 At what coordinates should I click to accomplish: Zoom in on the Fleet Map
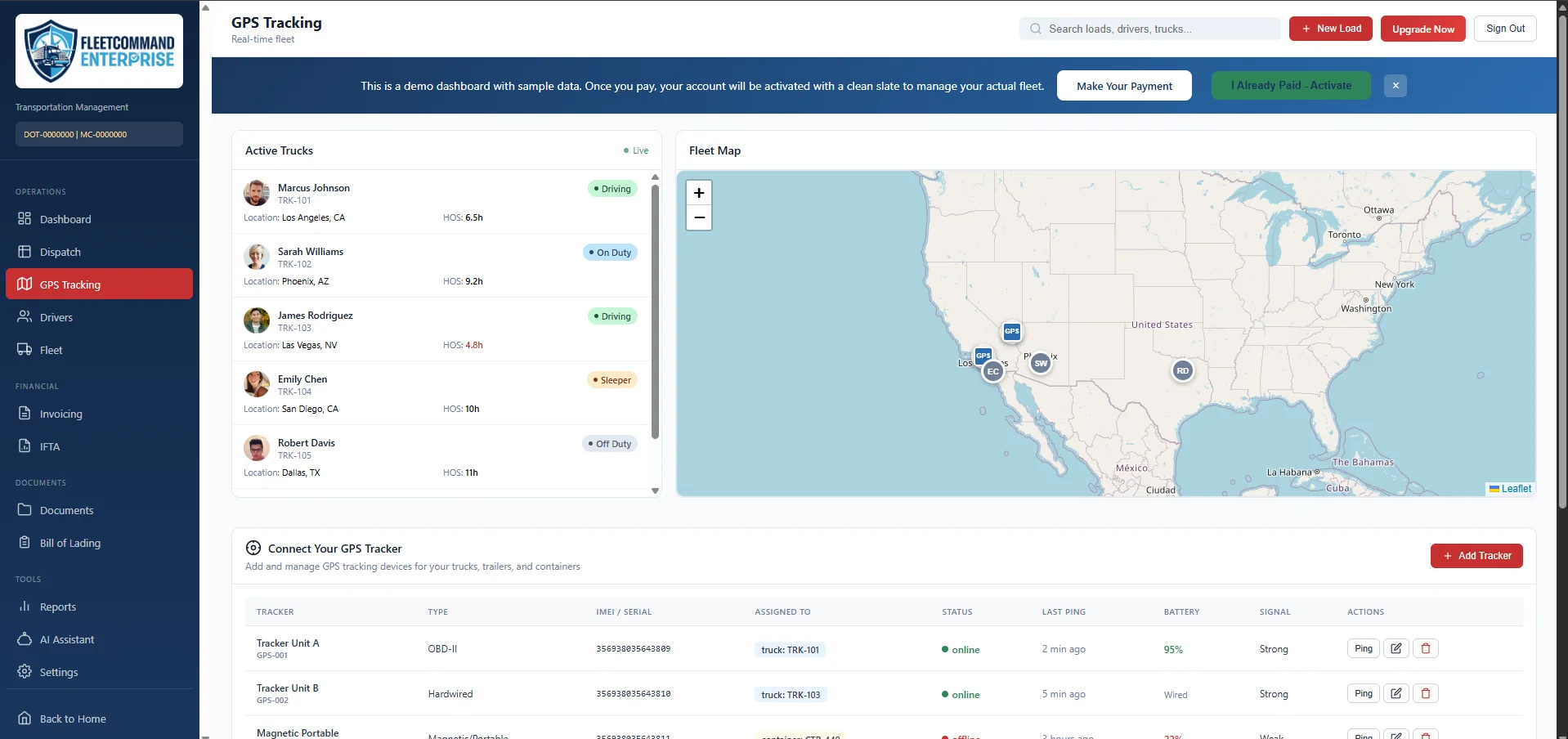point(699,193)
